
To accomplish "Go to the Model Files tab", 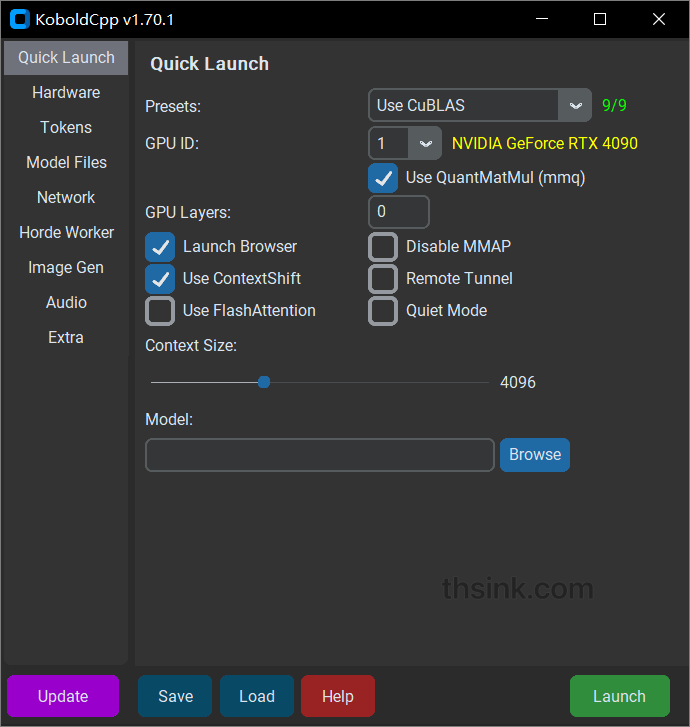I will coord(66,163).
